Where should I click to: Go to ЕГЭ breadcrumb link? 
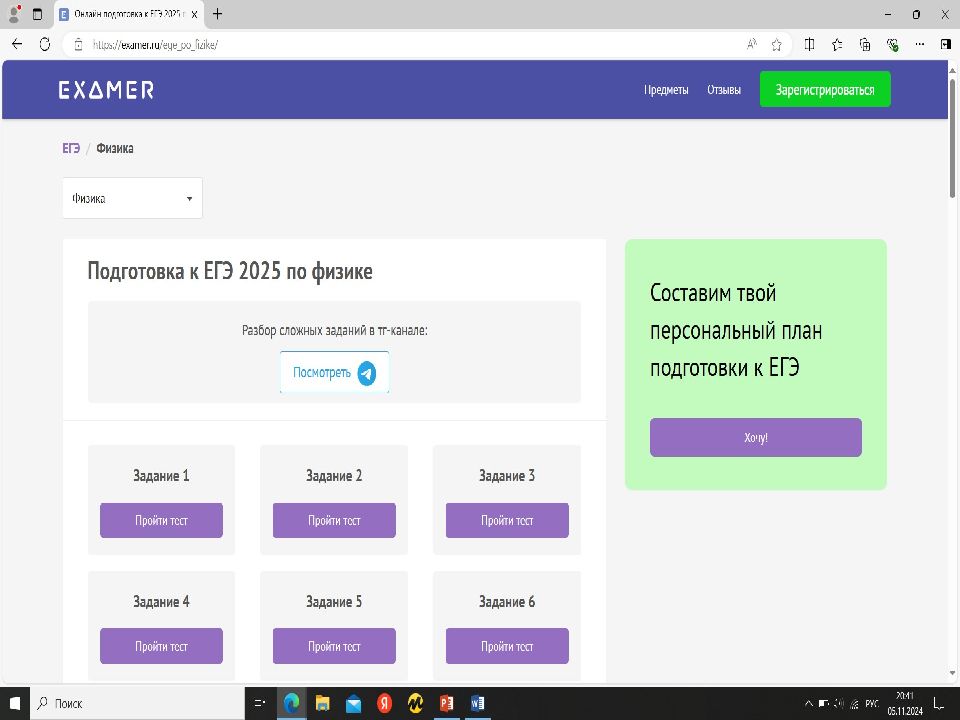point(71,148)
